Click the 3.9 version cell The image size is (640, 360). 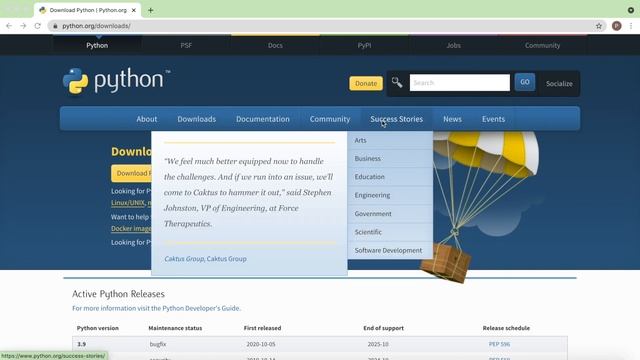tap(82, 344)
